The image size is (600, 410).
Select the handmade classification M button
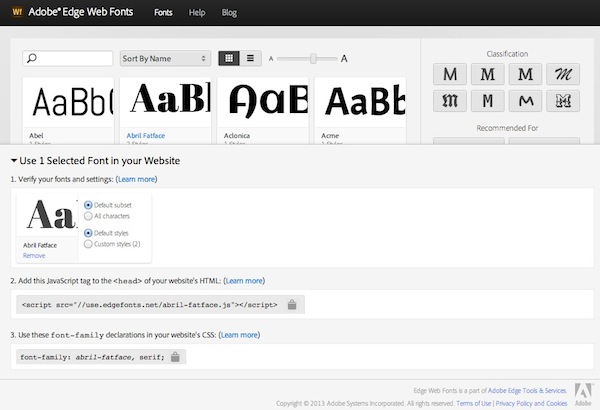tap(525, 101)
